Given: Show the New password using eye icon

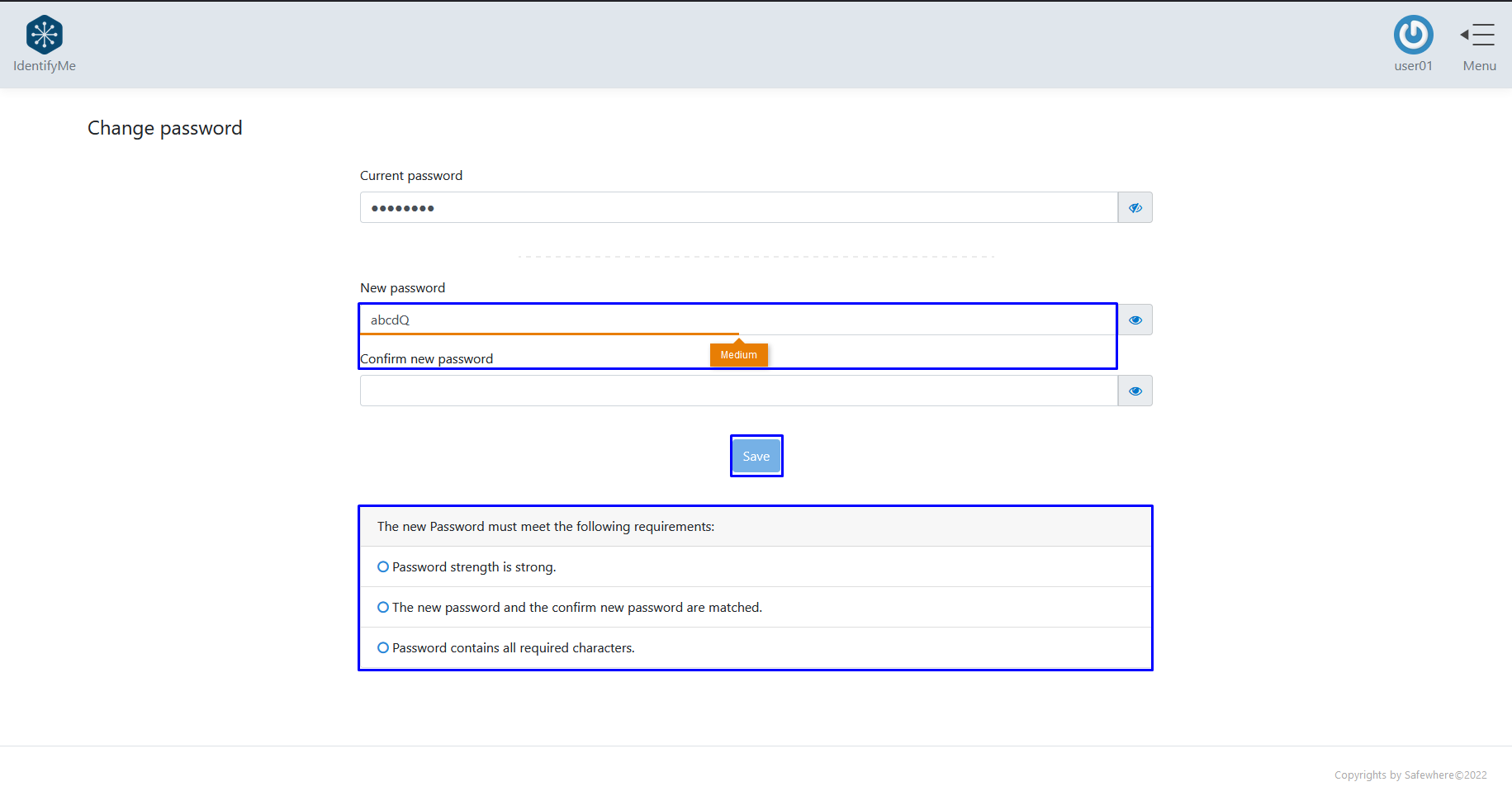Looking at the screenshot, I should pos(1135,320).
